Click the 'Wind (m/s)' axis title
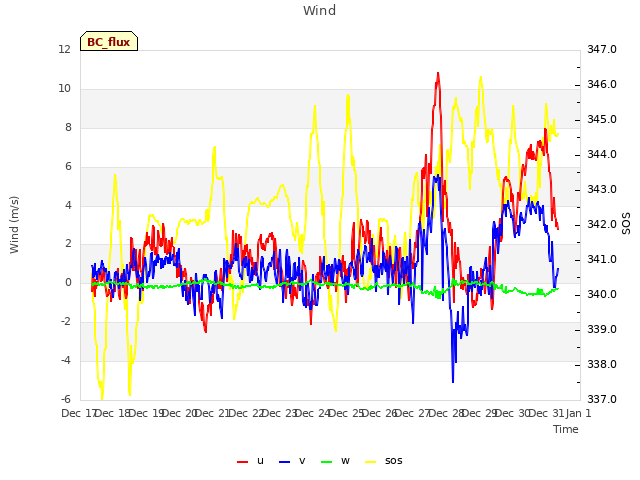Image resolution: width=640 pixels, height=480 pixels. (x=14, y=225)
